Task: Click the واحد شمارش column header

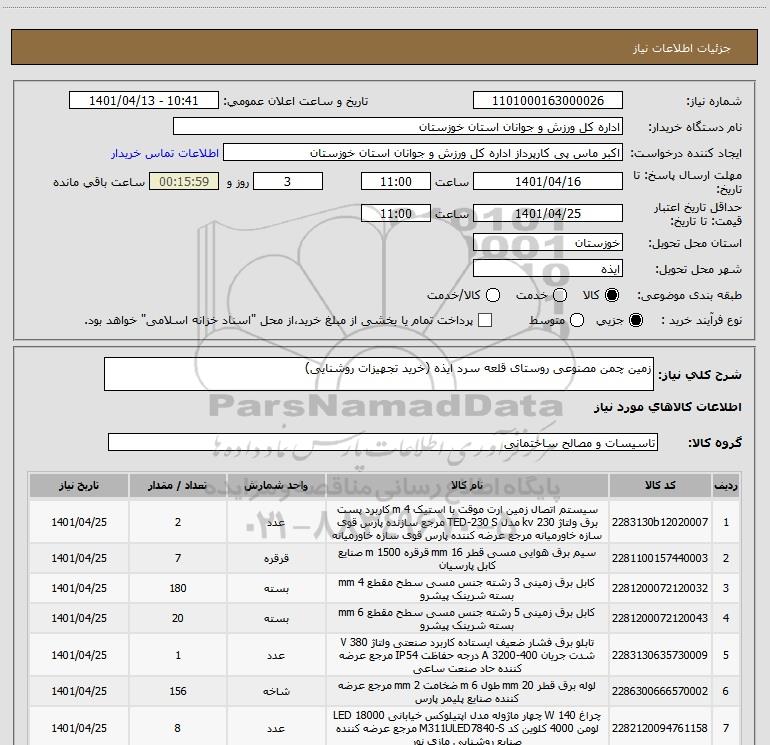Action: click(x=276, y=486)
